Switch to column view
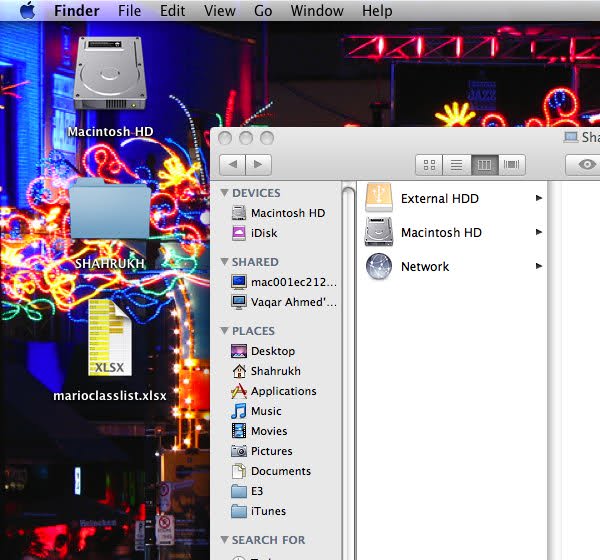Viewport: 600px width, 560px height. [x=484, y=165]
